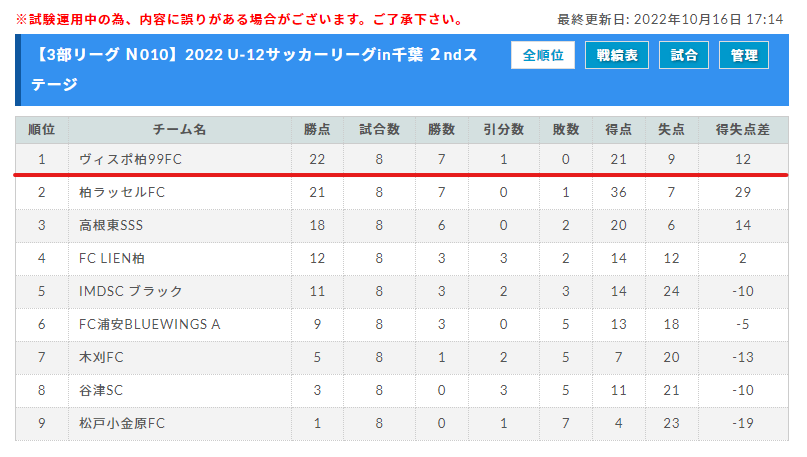This screenshot has width=807, height=457.
Task: Select team FC LIEN柏
Action: click(112, 258)
